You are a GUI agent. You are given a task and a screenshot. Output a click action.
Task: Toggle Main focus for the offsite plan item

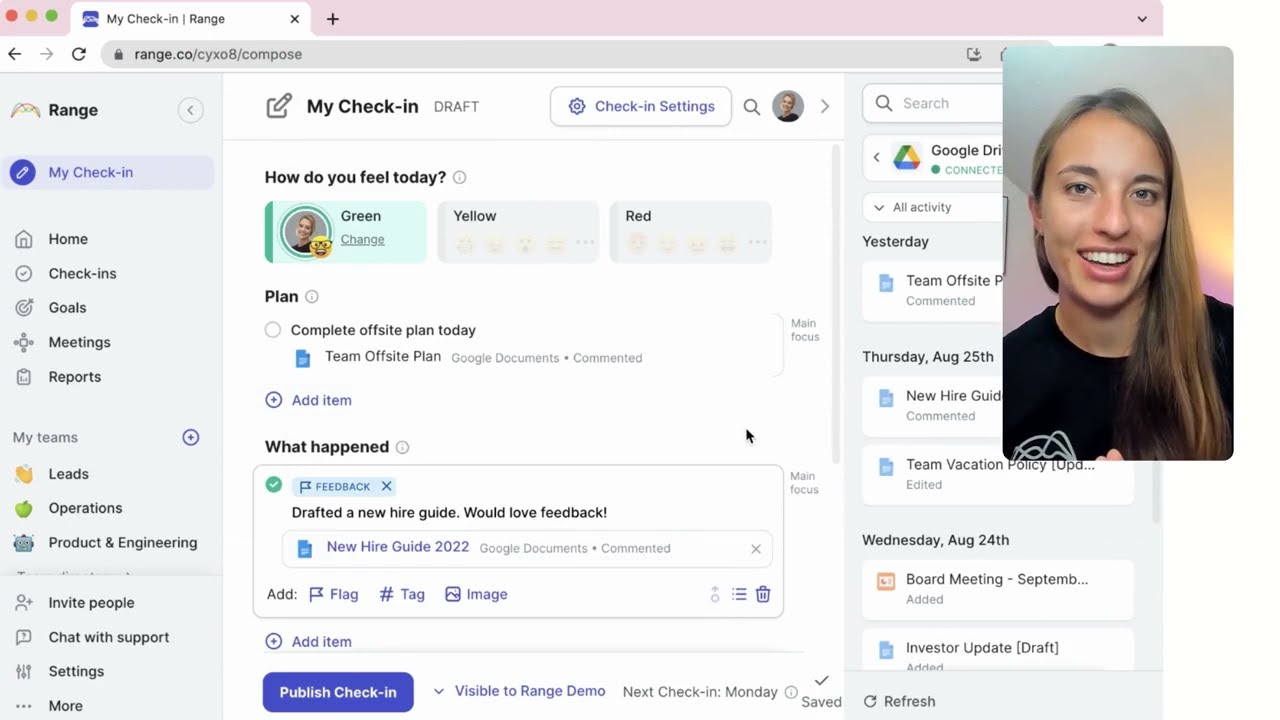pyautogui.click(x=805, y=330)
